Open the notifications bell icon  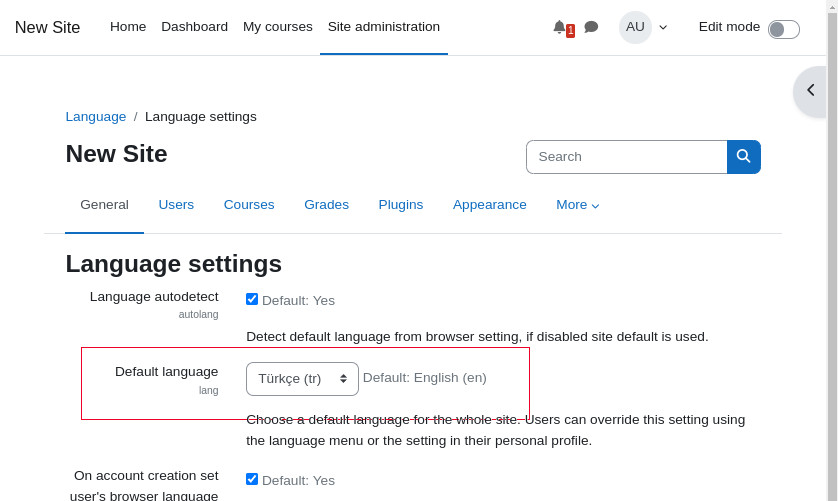[x=560, y=27]
